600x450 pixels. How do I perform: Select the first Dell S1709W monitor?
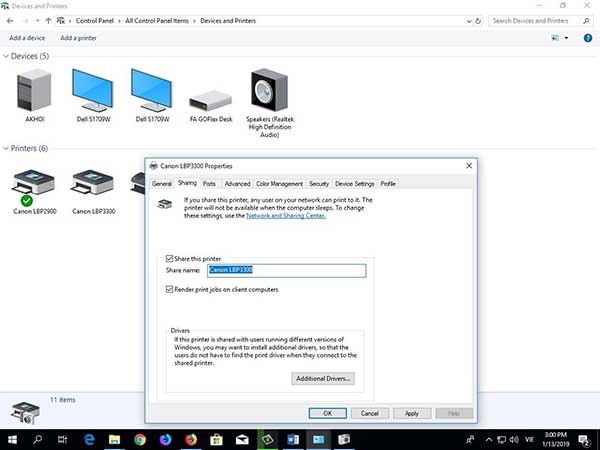(x=93, y=91)
